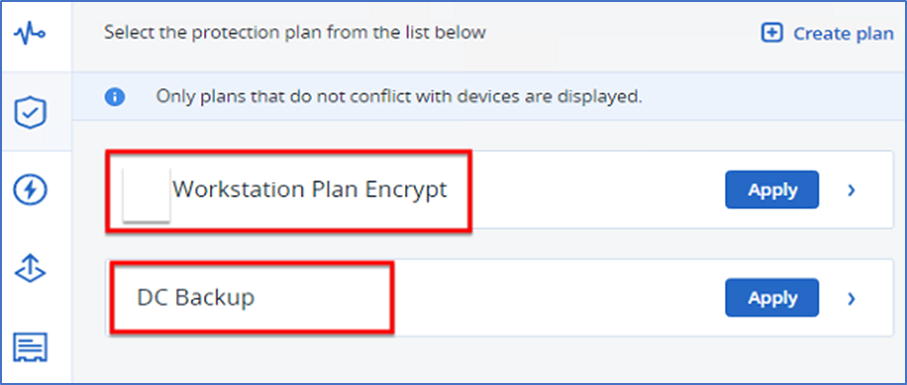Tick the white box before Workstation Plan Encrypt
This screenshot has height=385, width=907.
tap(146, 194)
